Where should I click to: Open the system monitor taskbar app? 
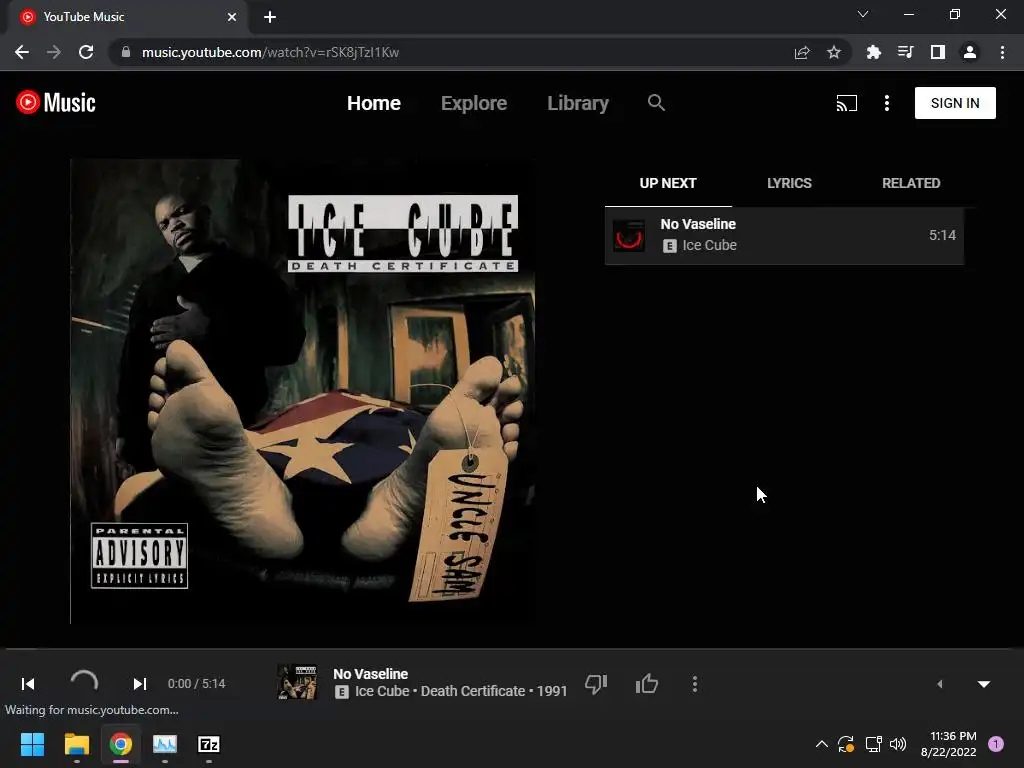(165, 744)
